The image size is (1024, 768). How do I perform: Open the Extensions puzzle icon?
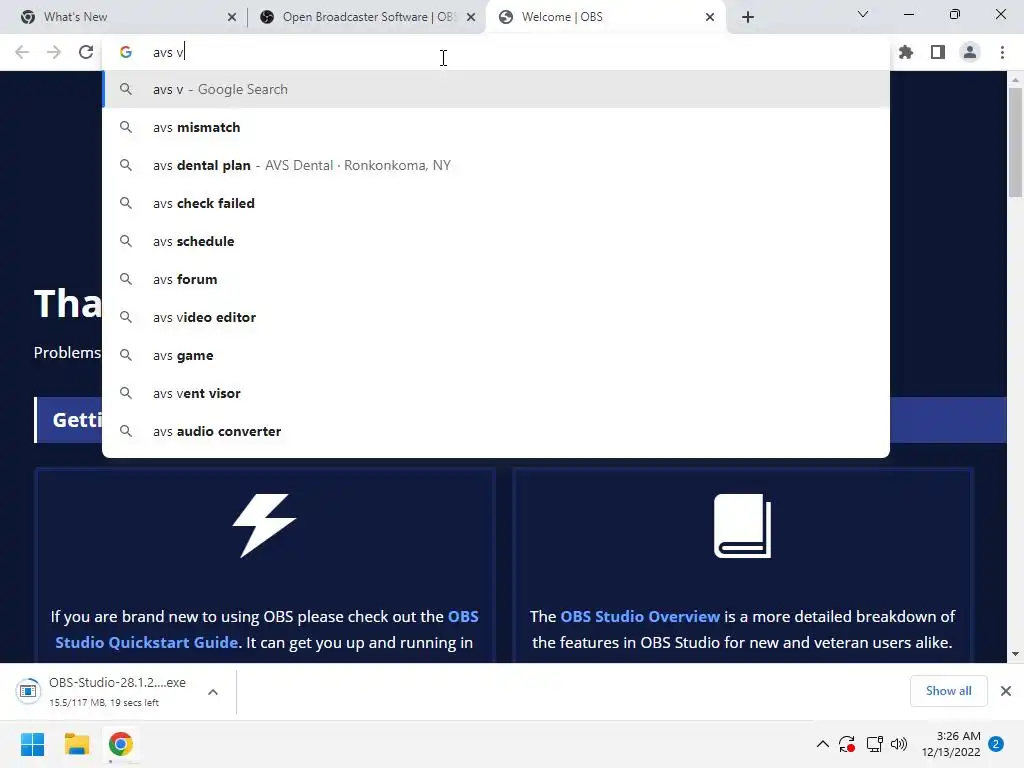click(x=906, y=52)
